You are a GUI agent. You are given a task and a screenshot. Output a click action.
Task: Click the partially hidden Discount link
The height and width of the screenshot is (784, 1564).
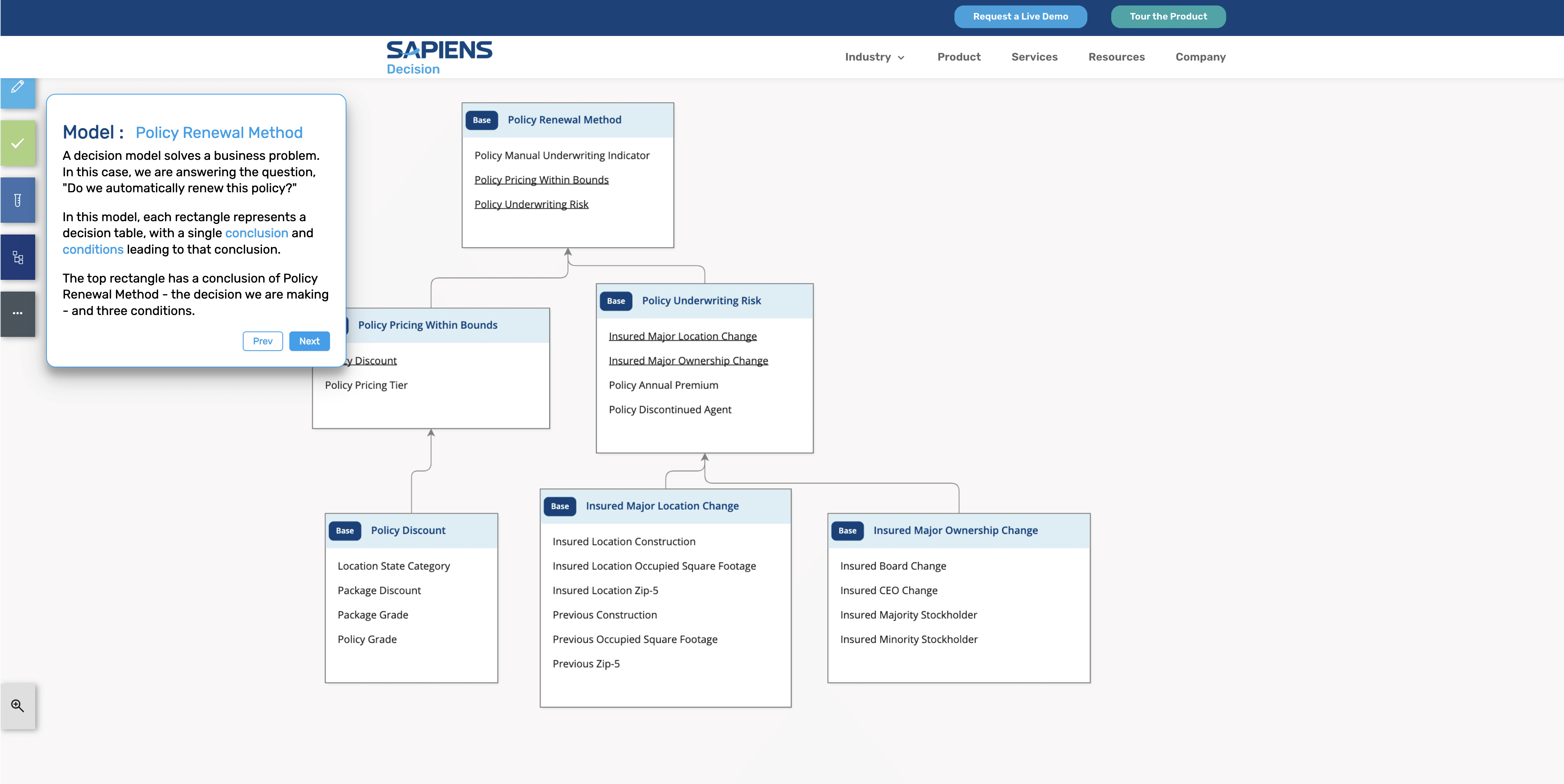point(371,361)
